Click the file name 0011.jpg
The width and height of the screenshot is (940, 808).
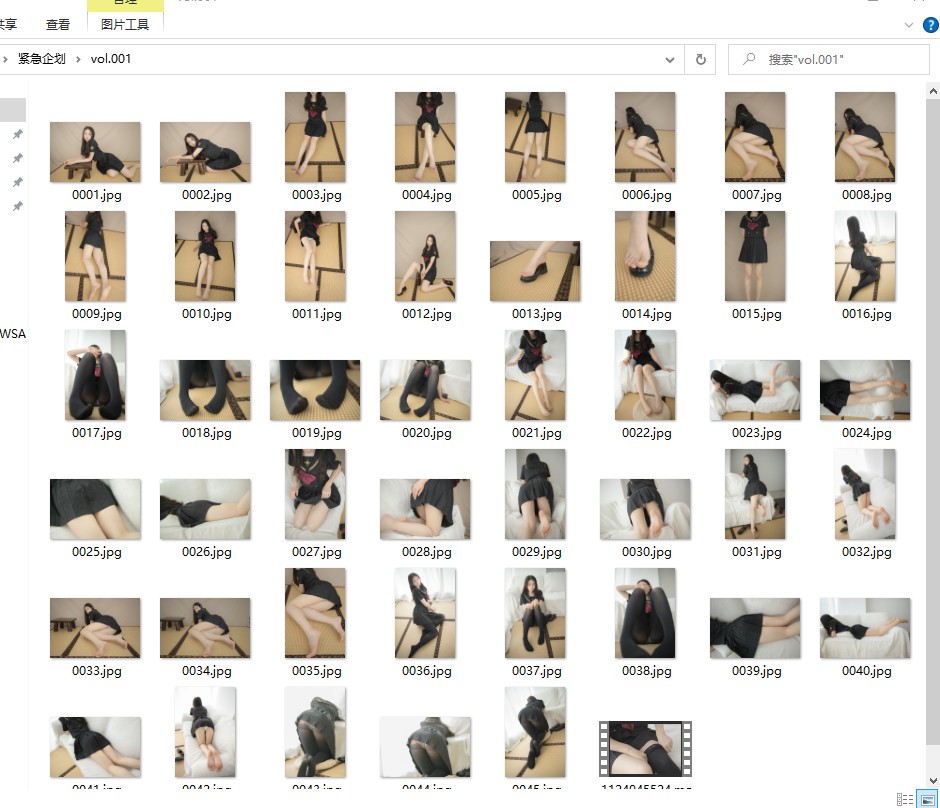click(x=317, y=313)
